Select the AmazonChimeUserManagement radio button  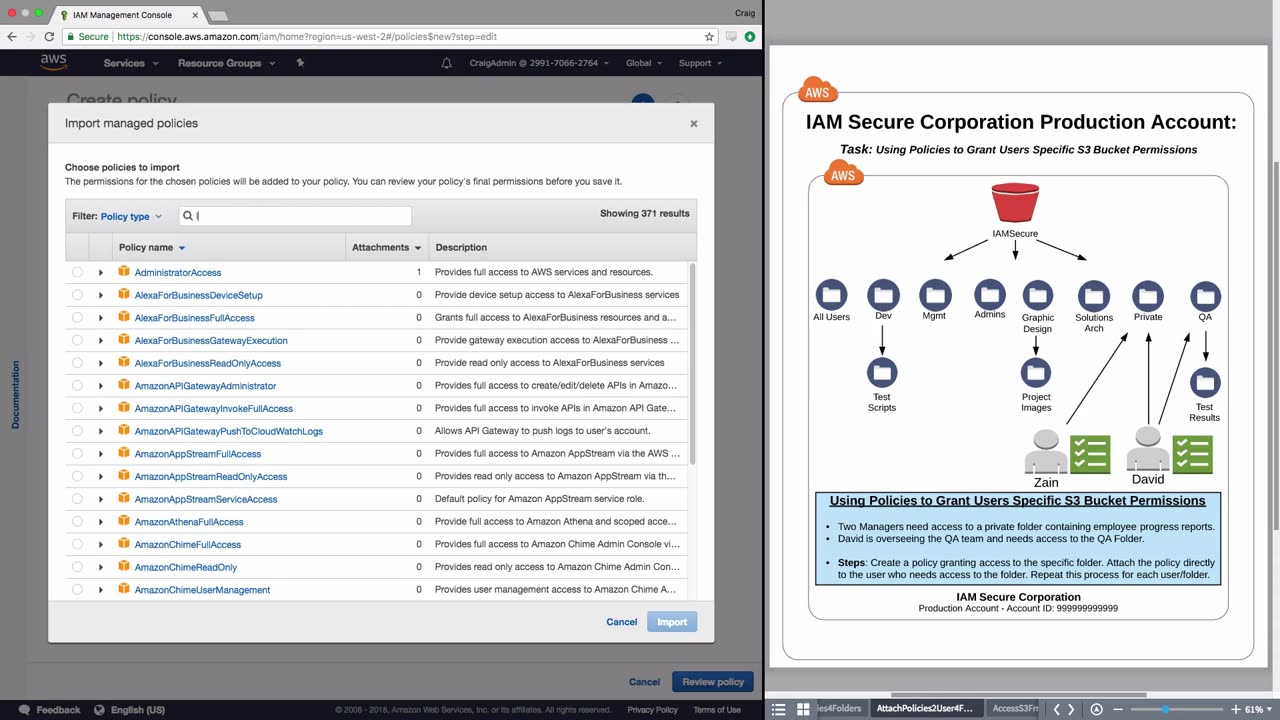tap(77, 590)
